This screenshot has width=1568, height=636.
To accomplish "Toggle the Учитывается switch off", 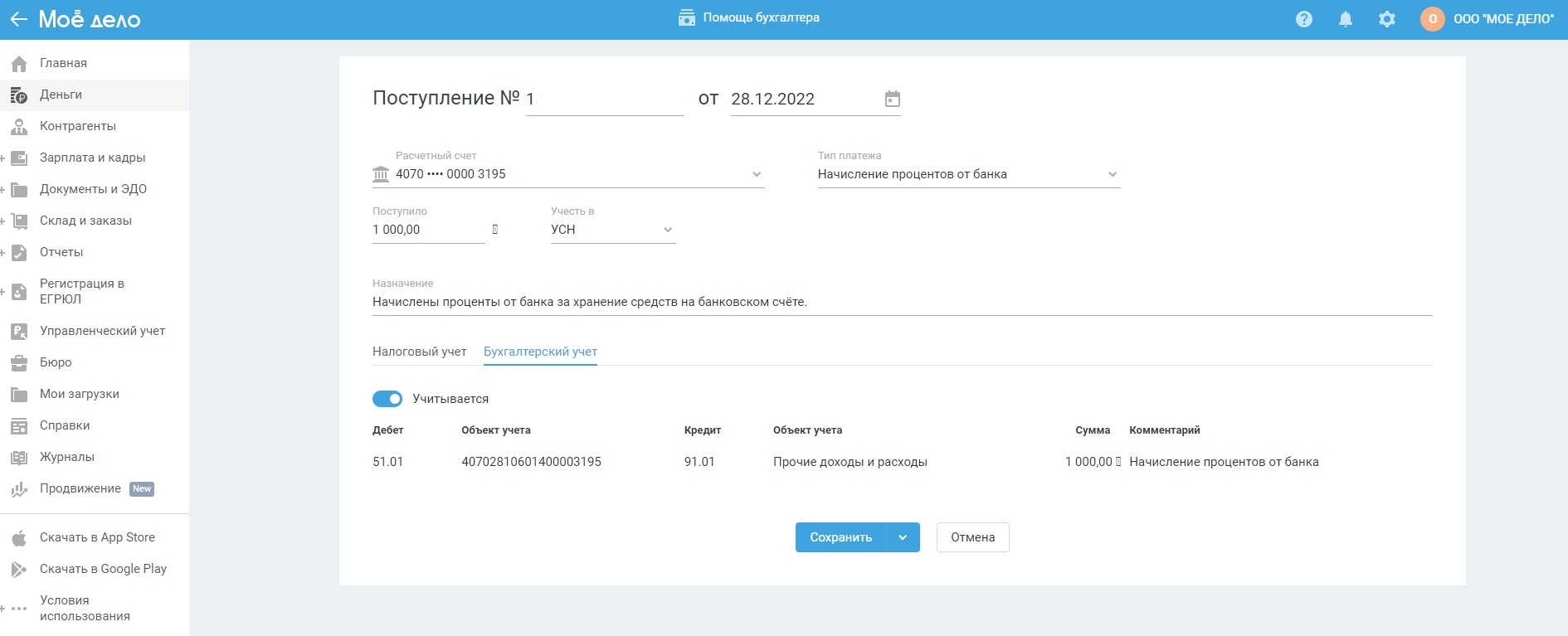I will 387,399.
